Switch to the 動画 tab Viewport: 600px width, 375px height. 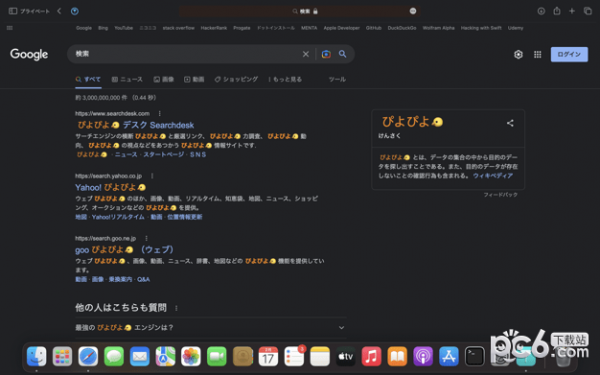194,79
